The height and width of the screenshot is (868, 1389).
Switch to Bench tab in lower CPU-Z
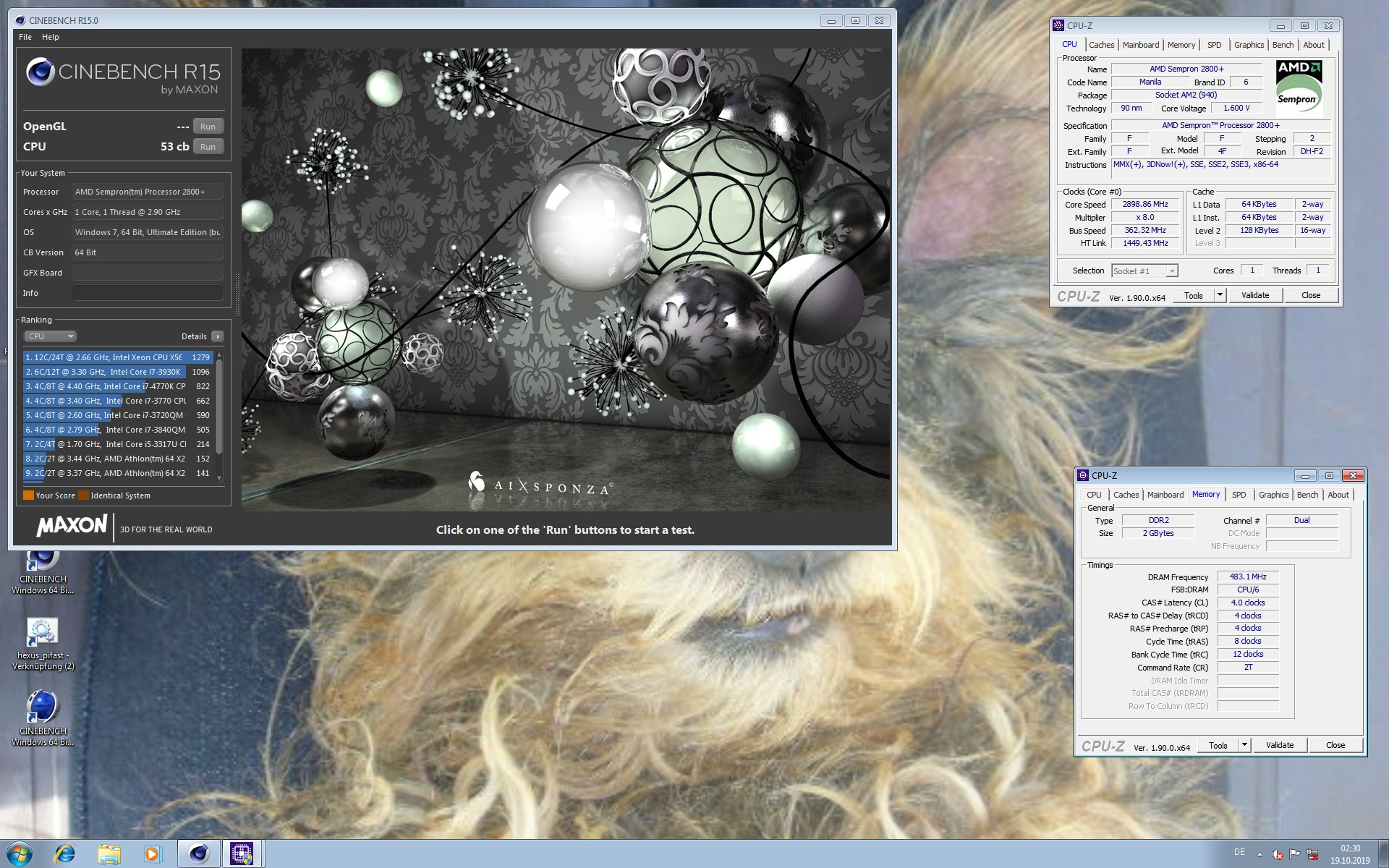click(x=1308, y=495)
